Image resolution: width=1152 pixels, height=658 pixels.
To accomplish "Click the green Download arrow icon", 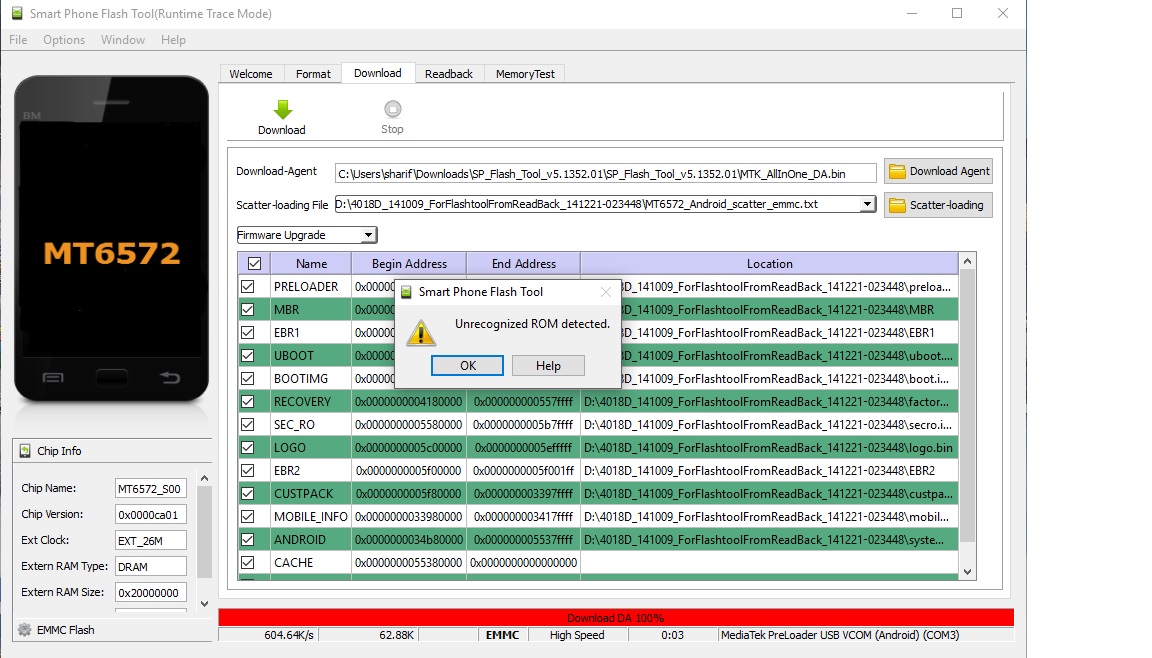I will 282,109.
